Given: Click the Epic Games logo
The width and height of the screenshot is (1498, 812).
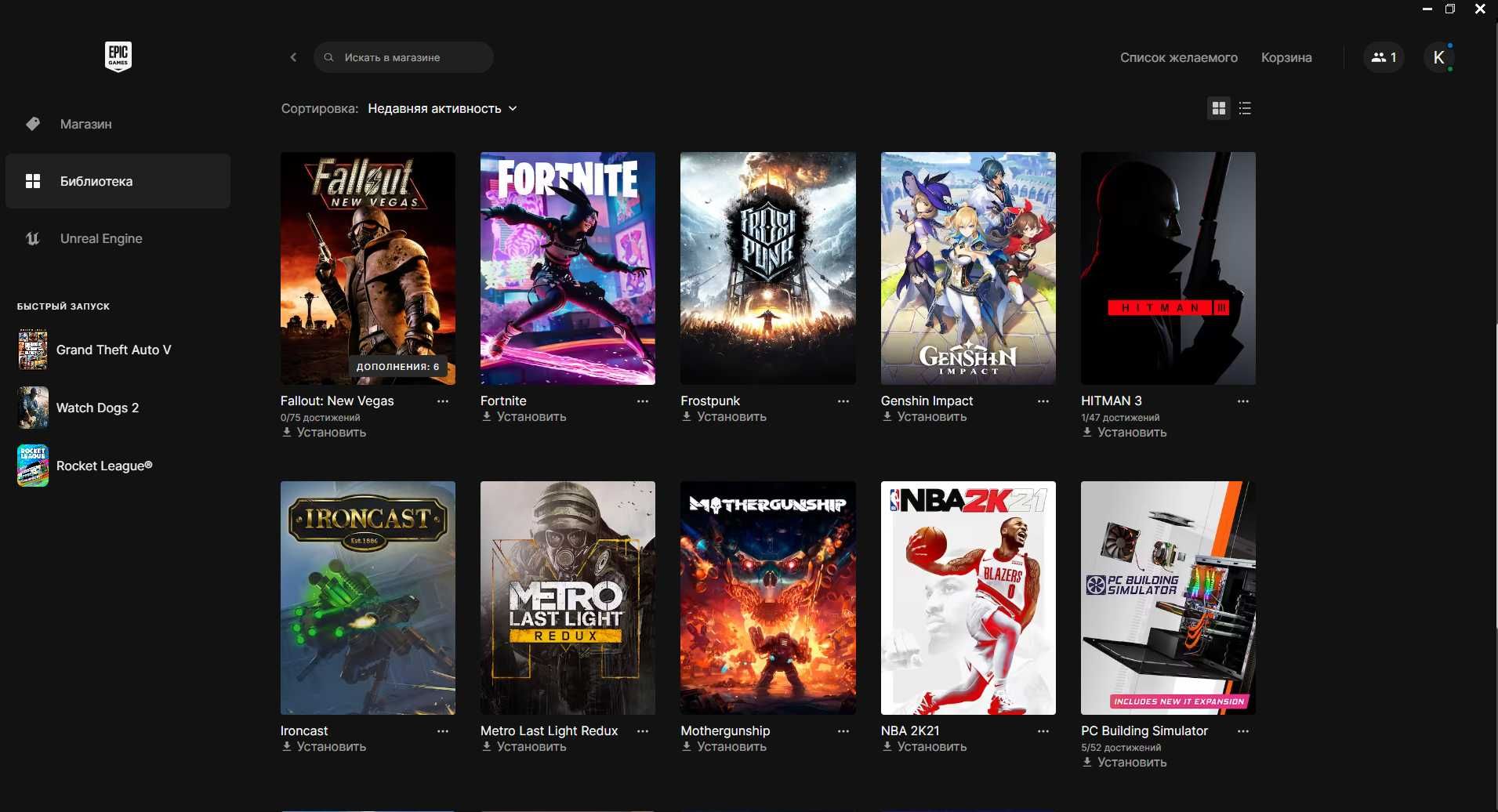Looking at the screenshot, I should coord(118,56).
